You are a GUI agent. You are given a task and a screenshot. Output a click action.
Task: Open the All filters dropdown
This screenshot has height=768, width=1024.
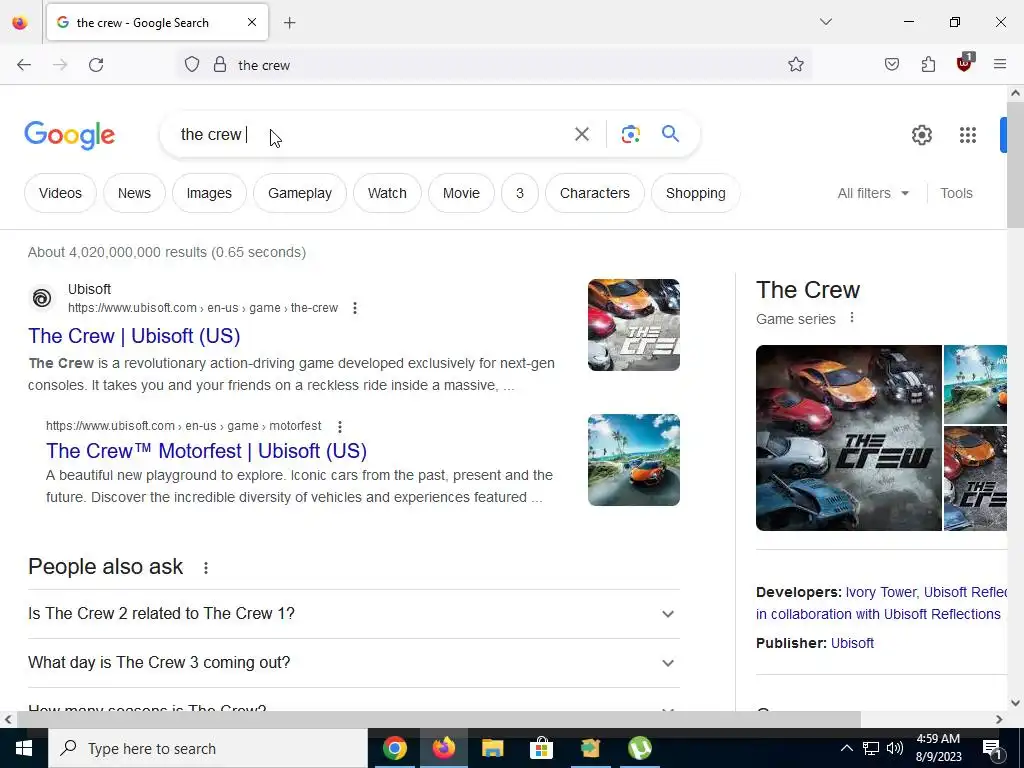coord(873,193)
